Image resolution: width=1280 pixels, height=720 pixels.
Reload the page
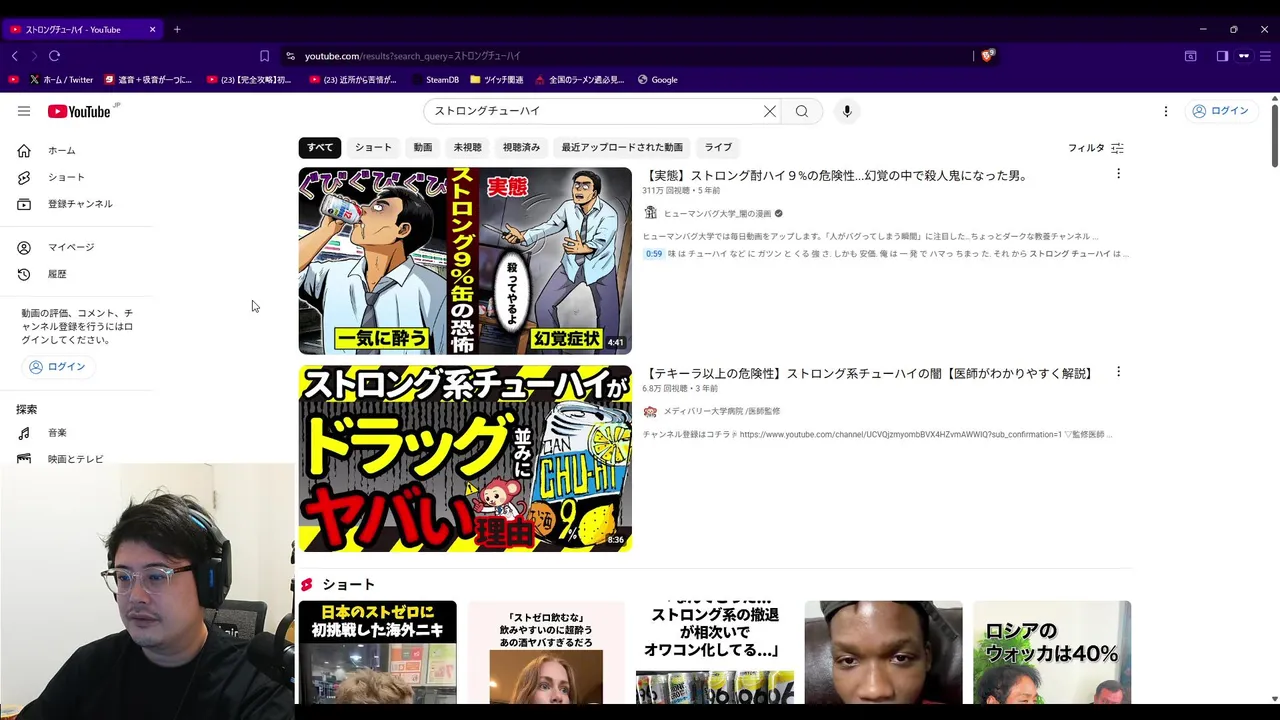(x=54, y=56)
